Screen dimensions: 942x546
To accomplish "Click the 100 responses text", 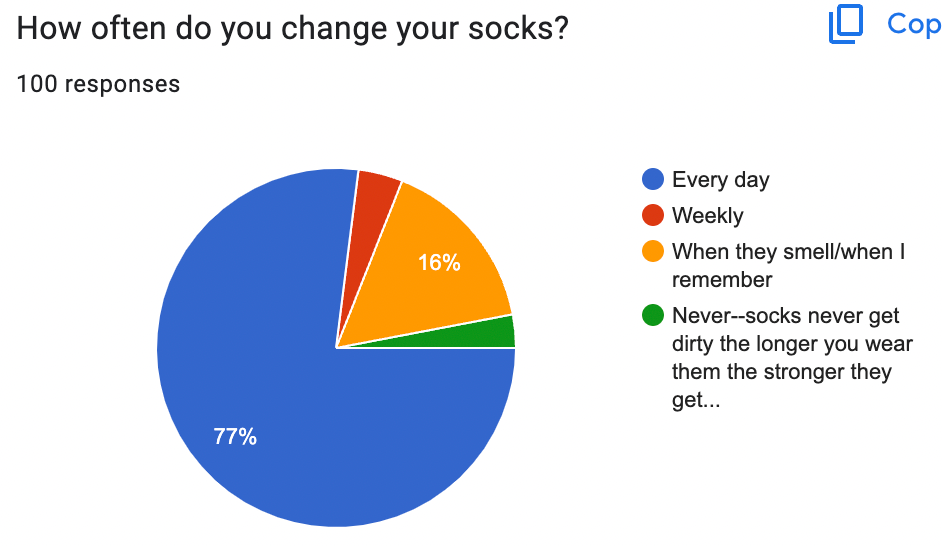I will click(x=99, y=84).
